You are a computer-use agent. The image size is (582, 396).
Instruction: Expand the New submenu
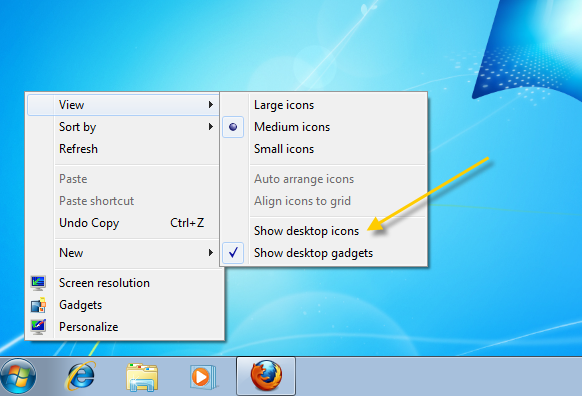coord(123,253)
